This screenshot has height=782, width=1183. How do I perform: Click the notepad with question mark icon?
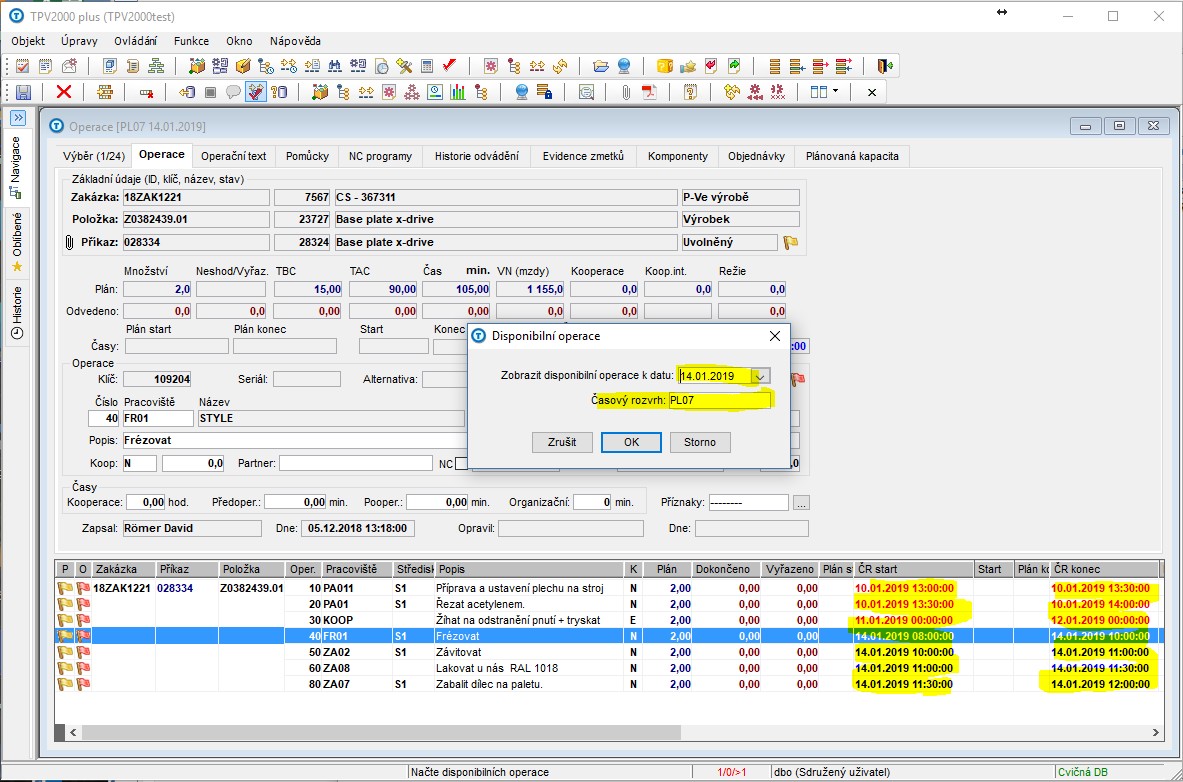pyautogui.click(x=690, y=92)
